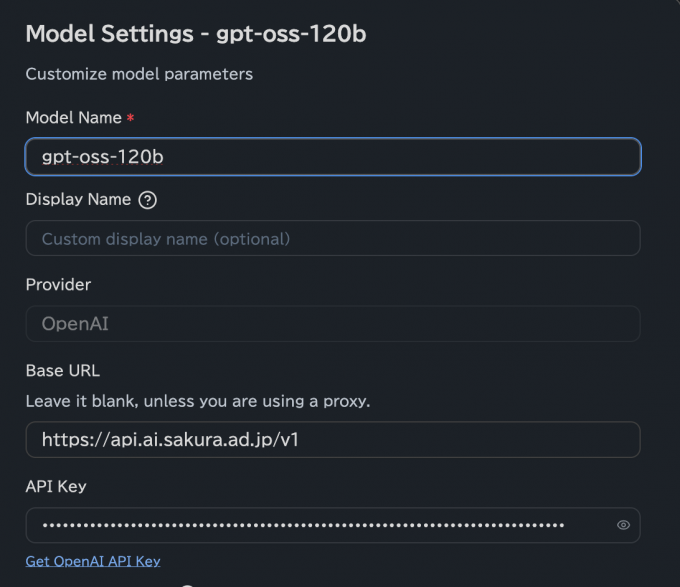680x587 pixels.
Task: Click the Provider label
Action: 58,285
